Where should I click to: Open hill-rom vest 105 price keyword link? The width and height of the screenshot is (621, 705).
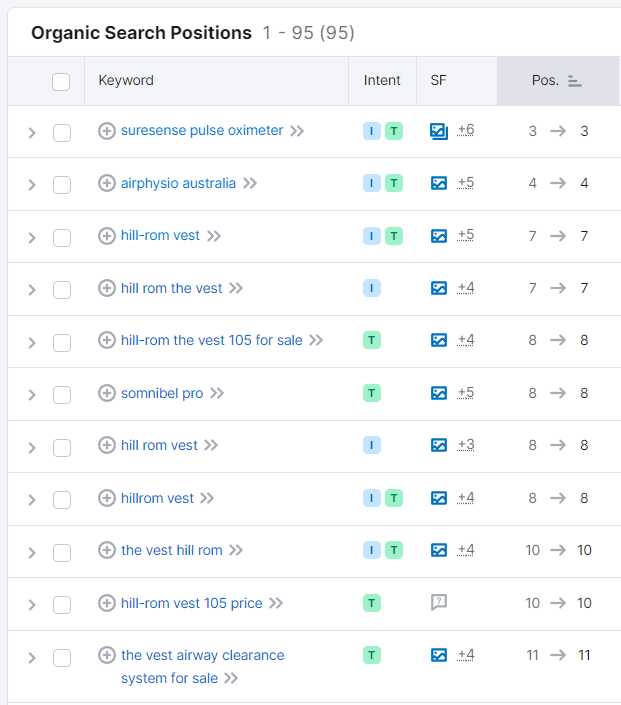192,603
